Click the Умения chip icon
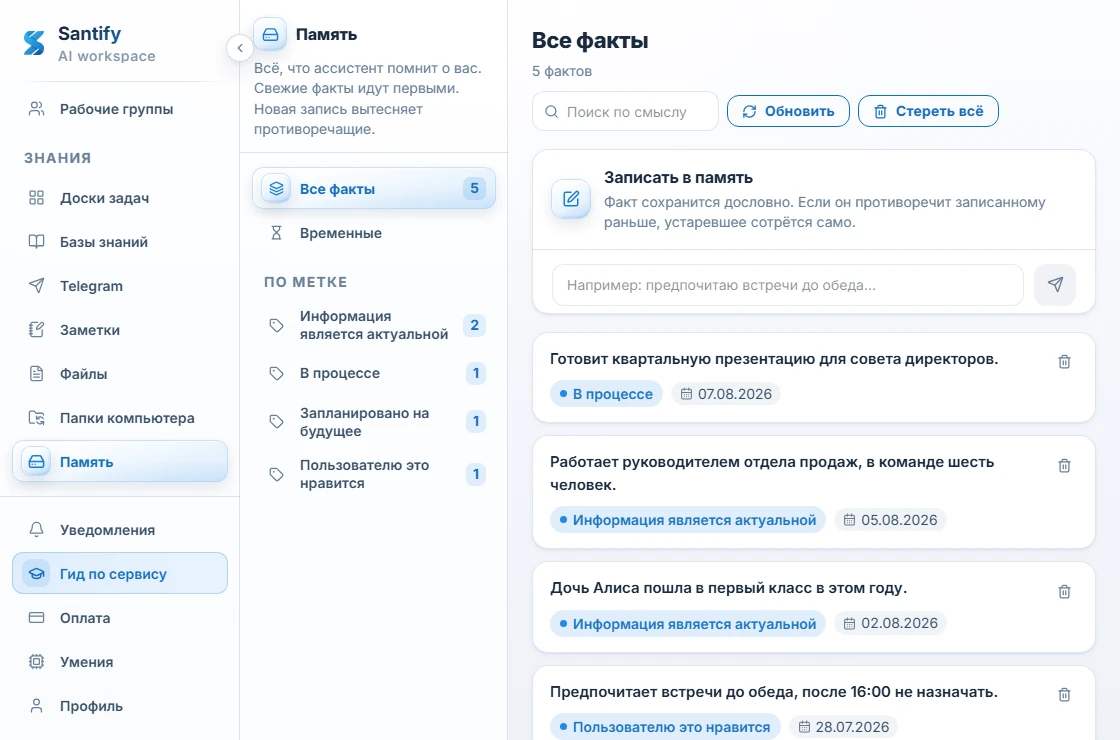The image size is (1120, 740). (x=36, y=661)
